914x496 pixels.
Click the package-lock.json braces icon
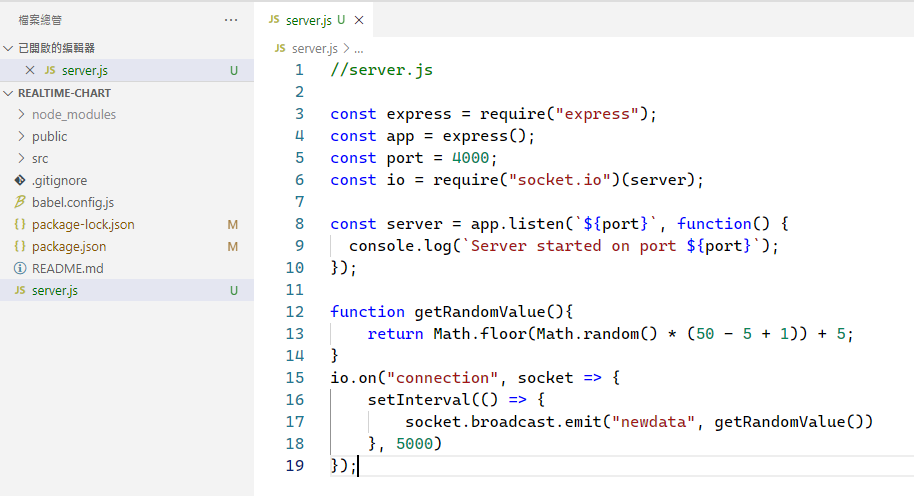click(20, 225)
